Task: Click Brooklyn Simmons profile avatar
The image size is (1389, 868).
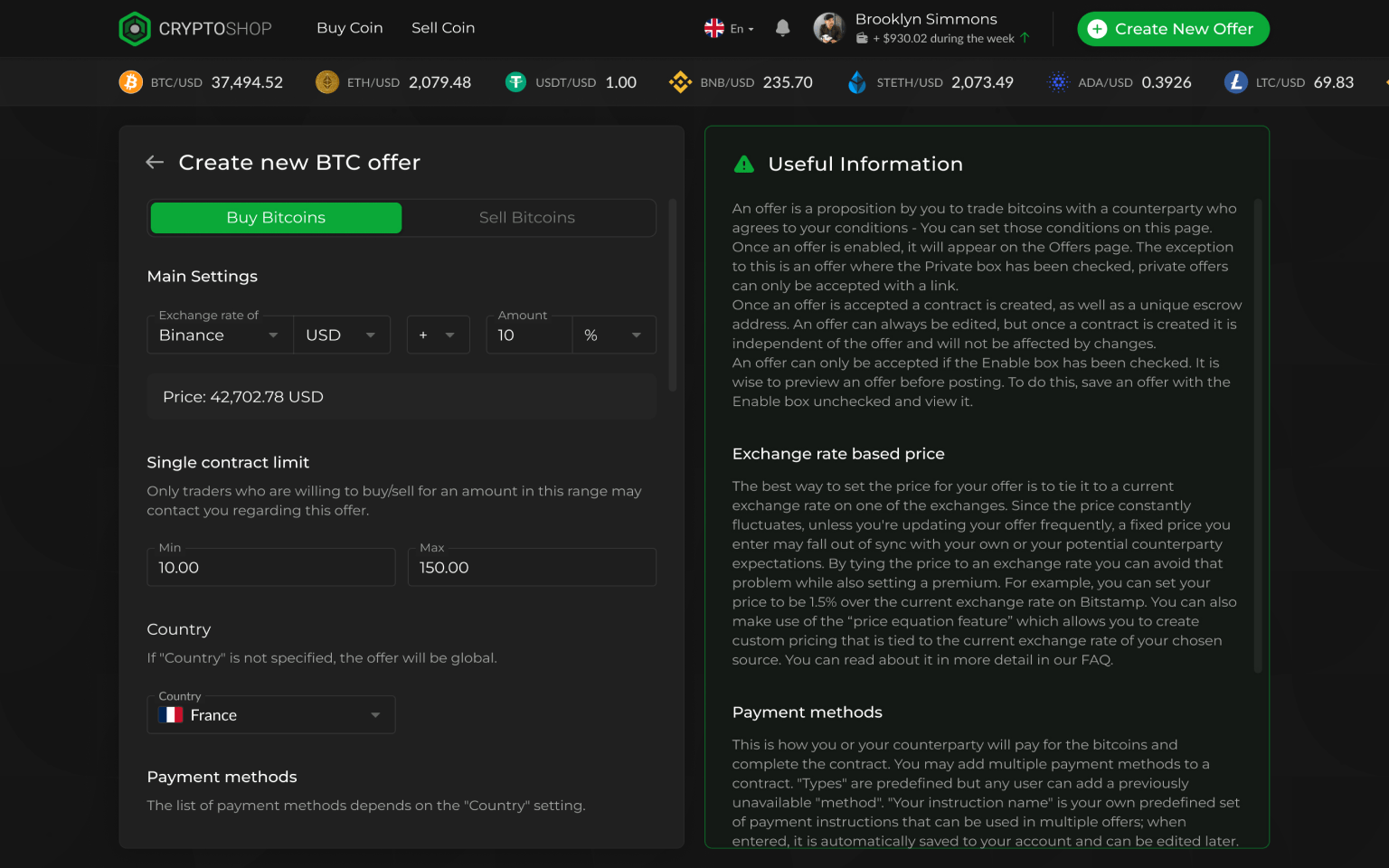Action: tap(829, 28)
